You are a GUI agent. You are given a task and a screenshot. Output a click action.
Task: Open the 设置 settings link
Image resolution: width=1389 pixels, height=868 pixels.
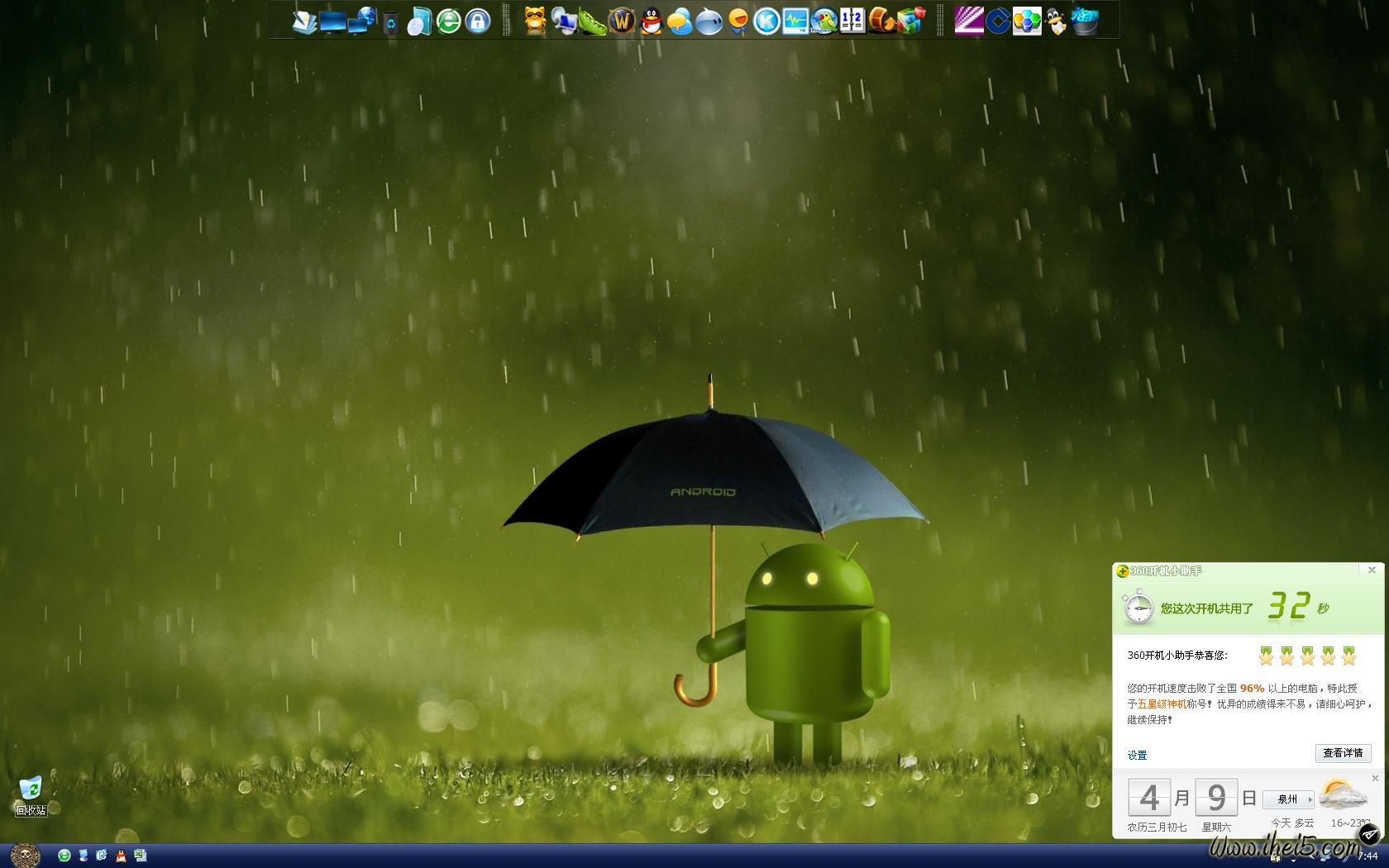pos(1138,755)
